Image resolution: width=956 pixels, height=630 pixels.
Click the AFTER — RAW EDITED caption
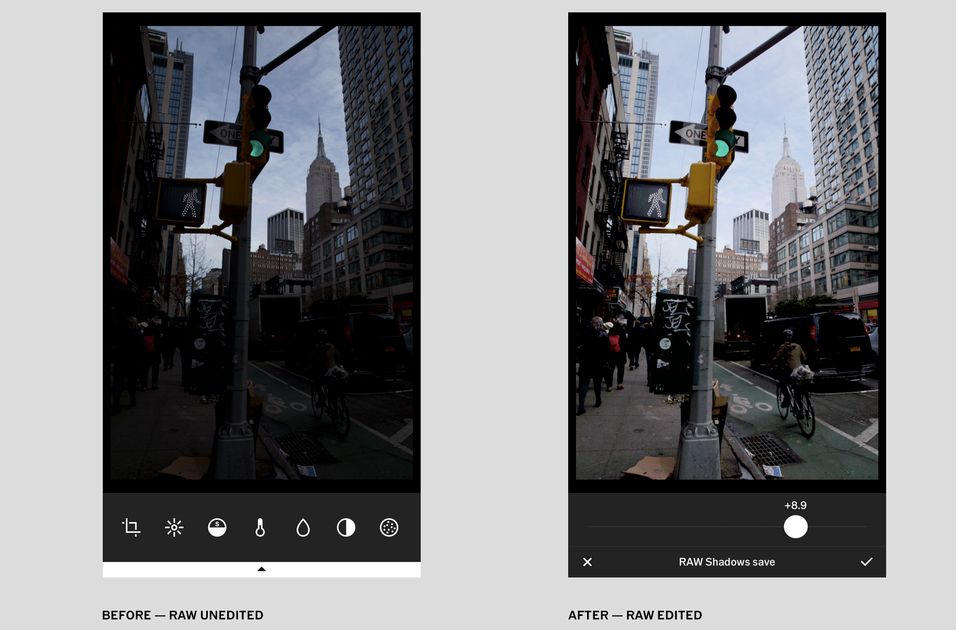635,615
